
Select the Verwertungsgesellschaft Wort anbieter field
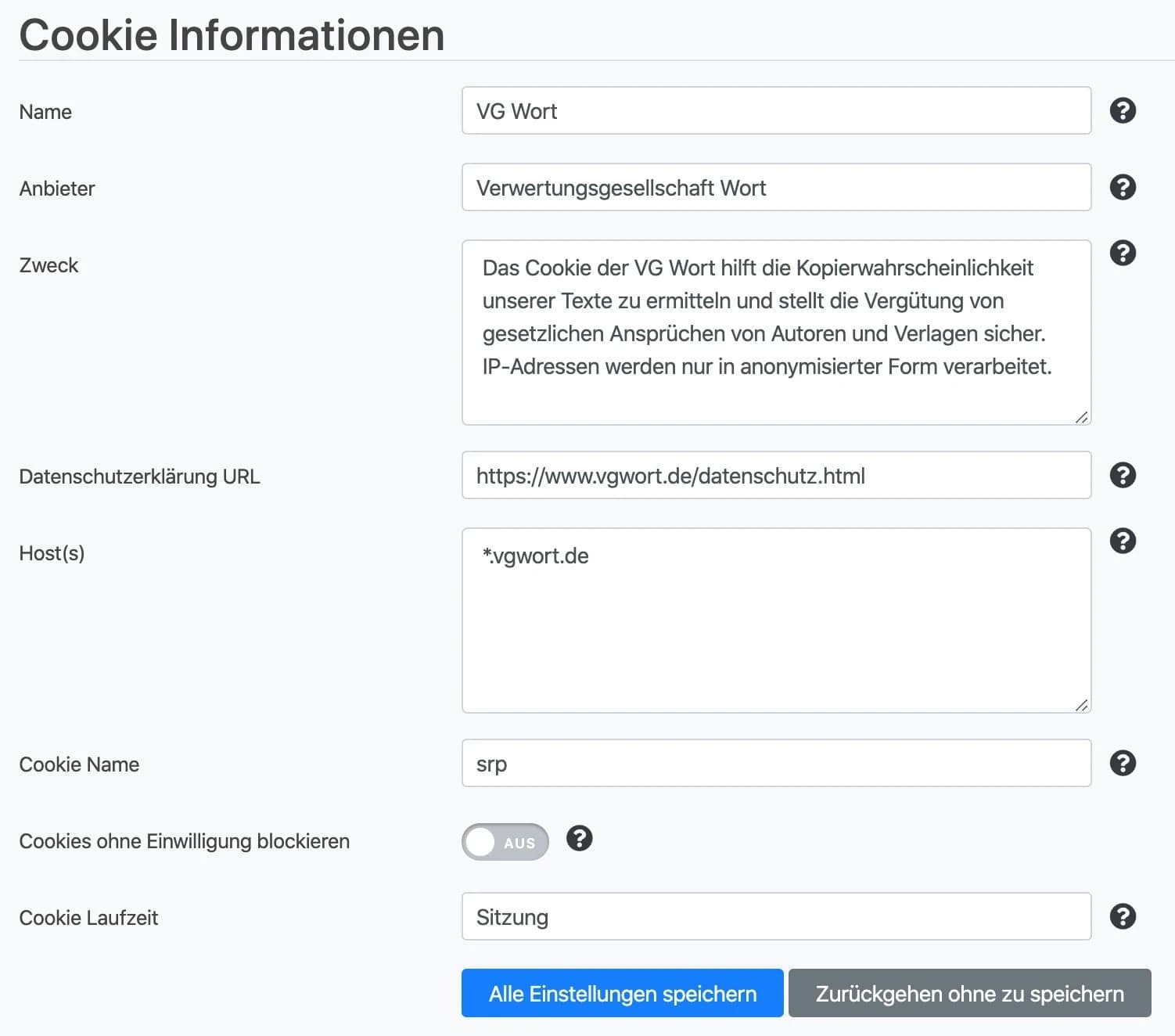(x=776, y=187)
